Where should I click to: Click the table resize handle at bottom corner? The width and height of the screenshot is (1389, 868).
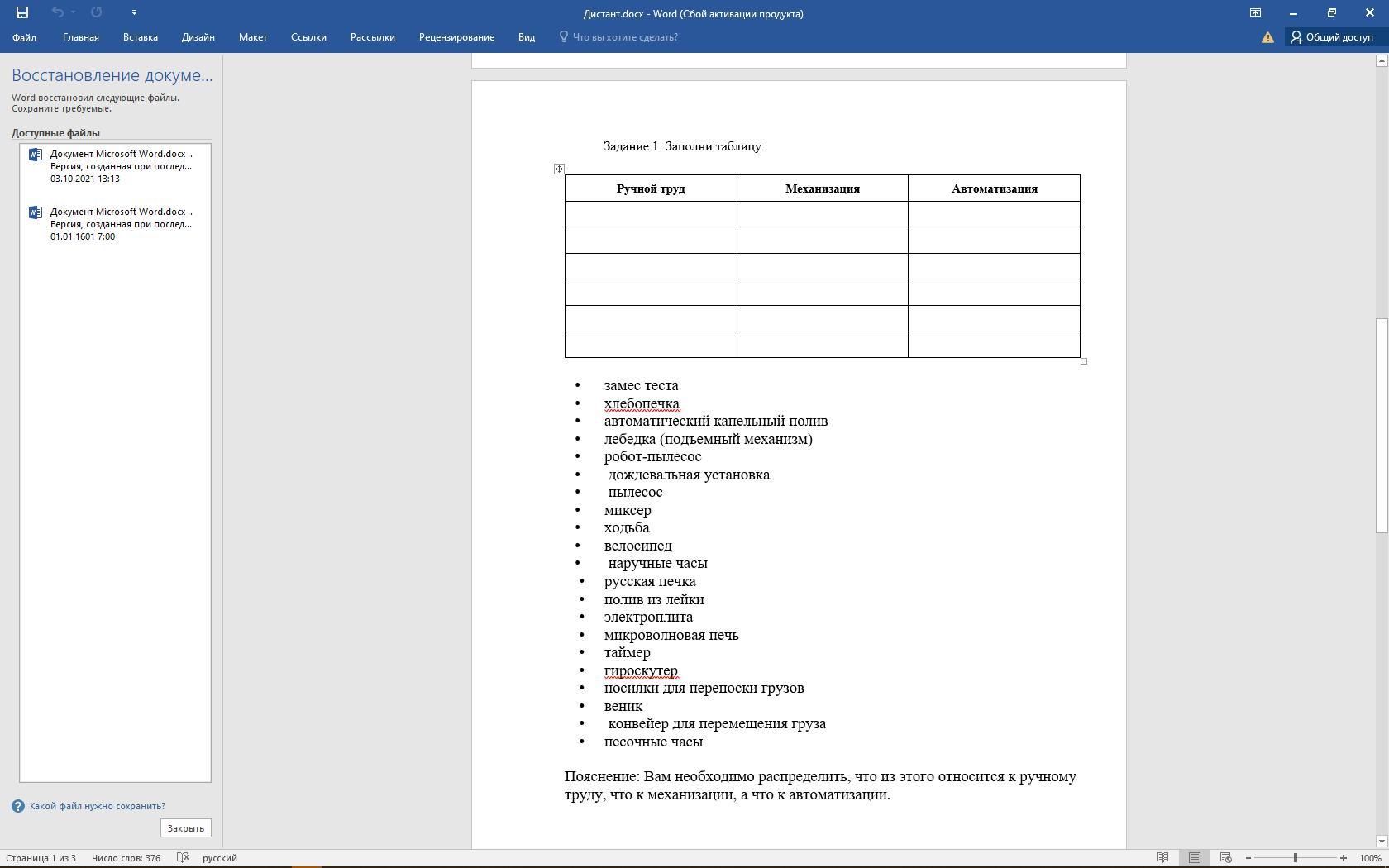pos(1084,361)
